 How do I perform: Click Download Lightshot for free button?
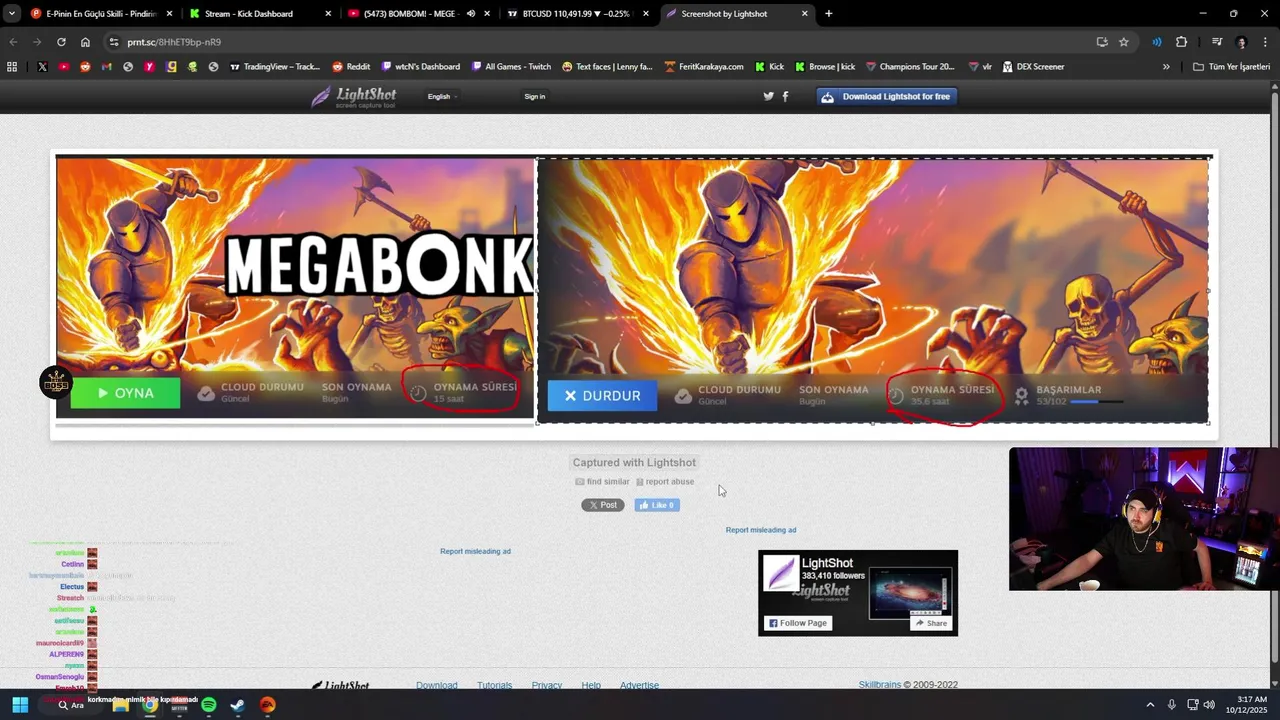tap(888, 96)
